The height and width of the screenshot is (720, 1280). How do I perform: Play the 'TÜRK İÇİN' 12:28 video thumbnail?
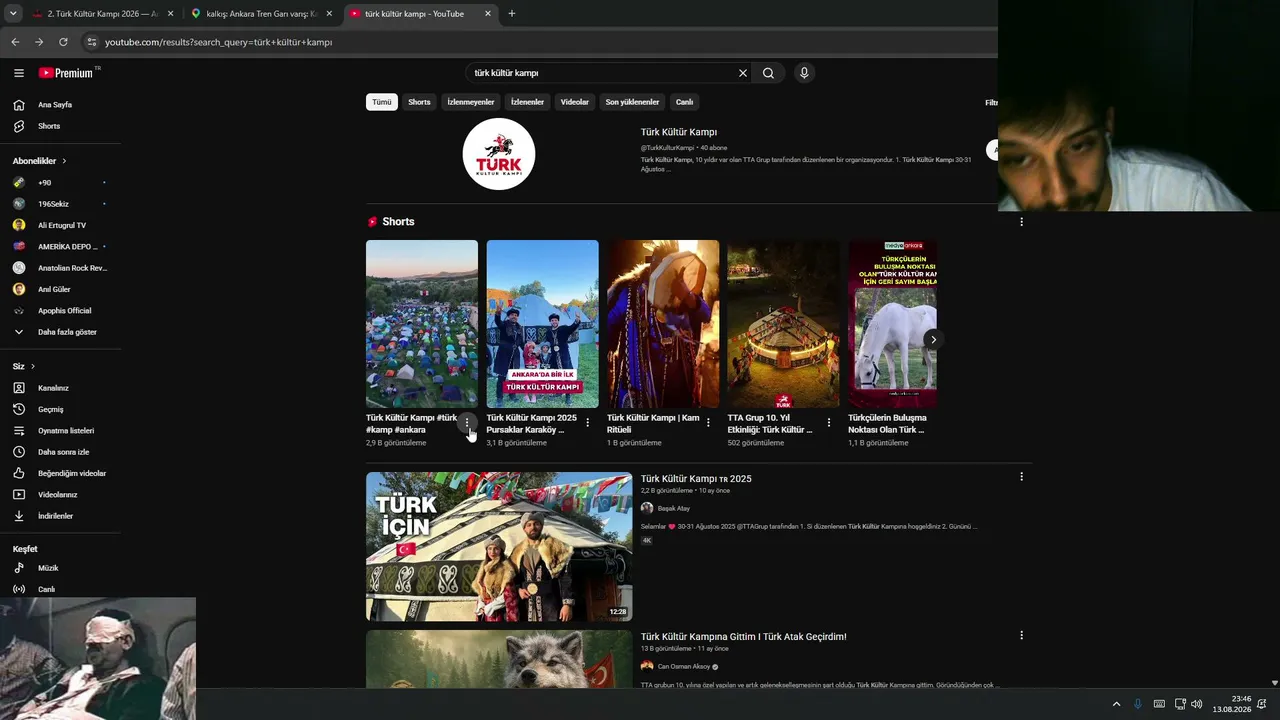(499, 547)
